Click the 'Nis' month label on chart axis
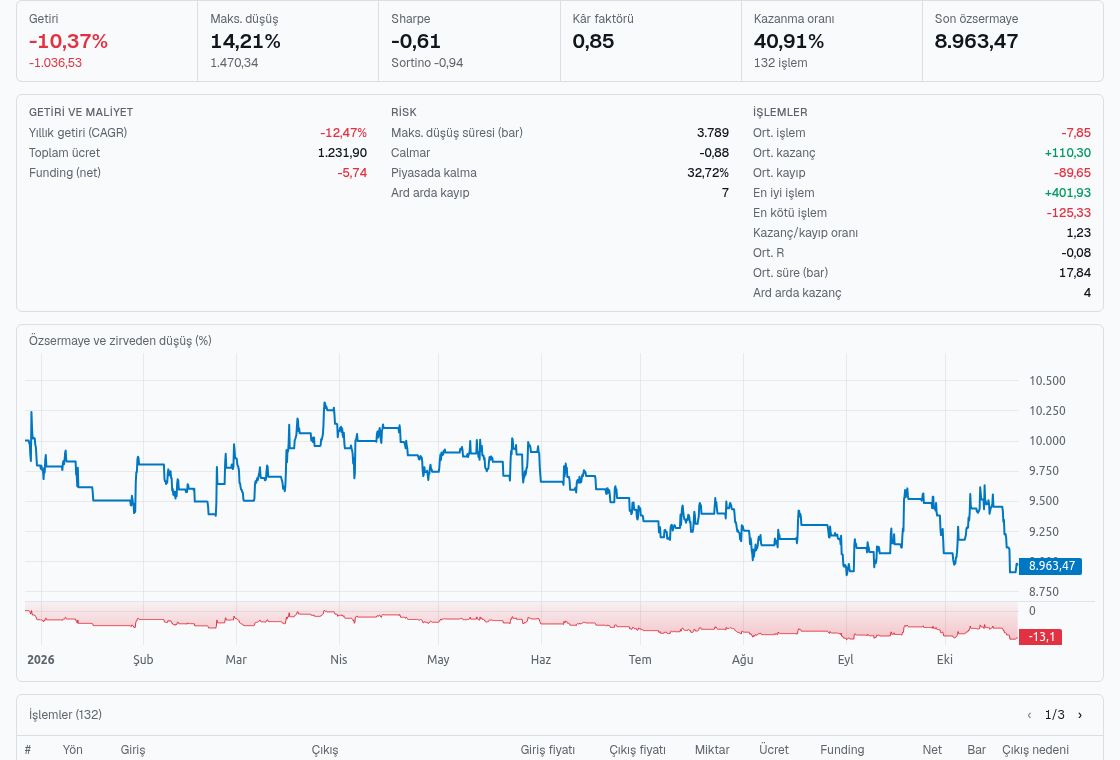This screenshot has width=1120, height=760. (339, 659)
